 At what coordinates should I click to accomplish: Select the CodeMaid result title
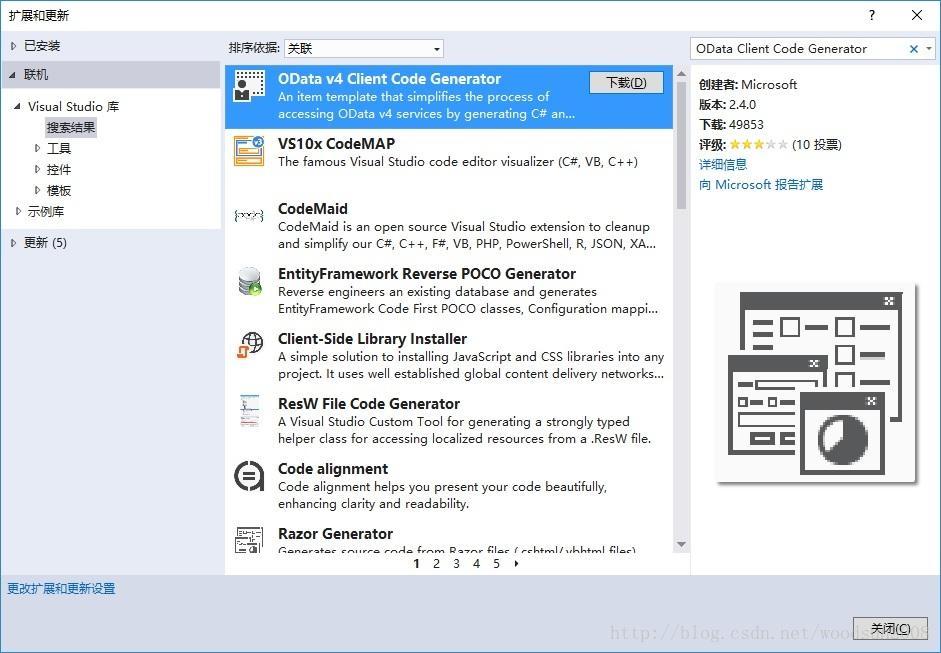pyautogui.click(x=313, y=209)
